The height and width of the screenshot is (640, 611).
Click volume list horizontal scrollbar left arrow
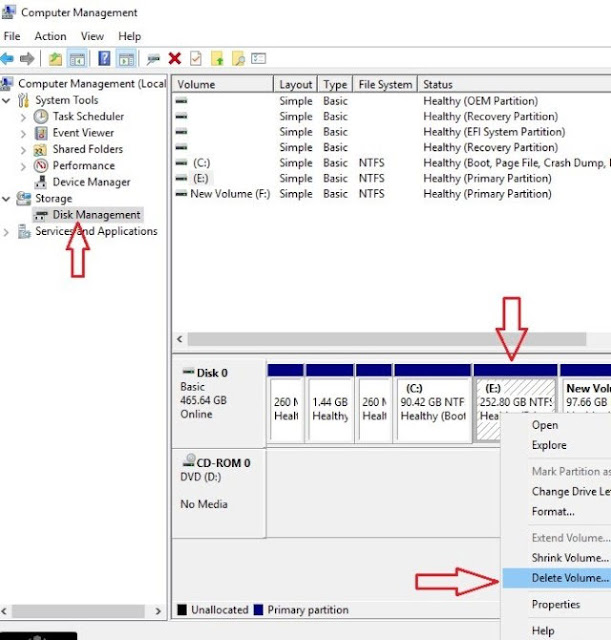(x=180, y=339)
